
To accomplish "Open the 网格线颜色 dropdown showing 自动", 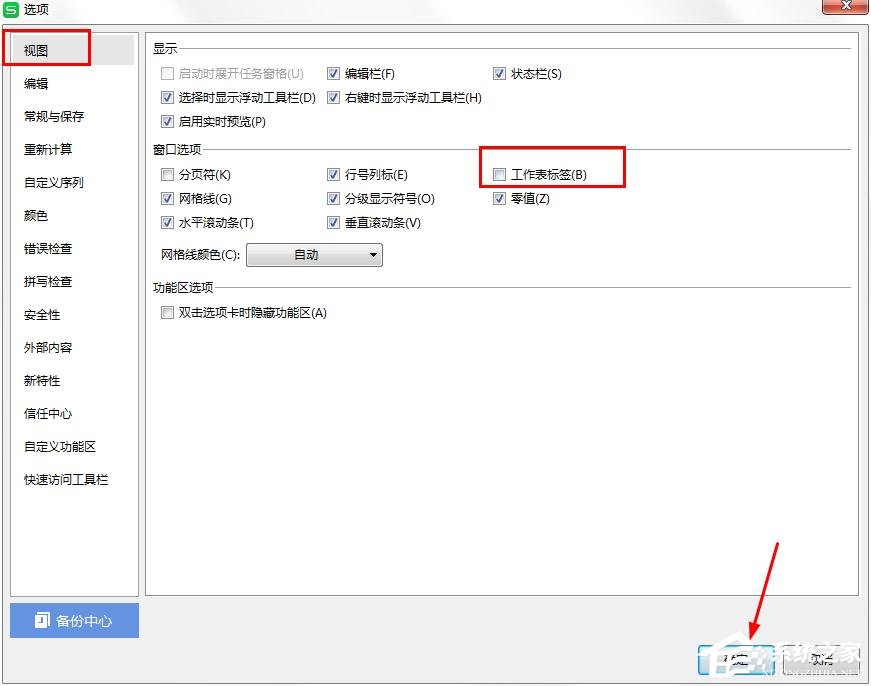I will [x=314, y=255].
